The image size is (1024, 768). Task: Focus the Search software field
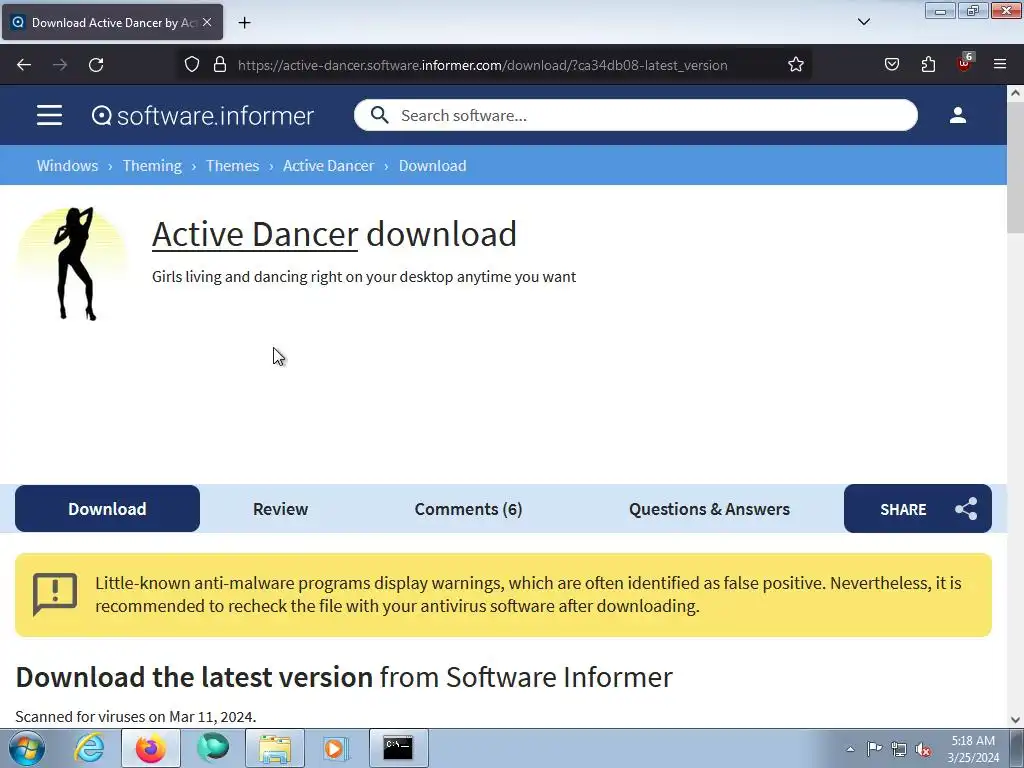[x=635, y=116]
